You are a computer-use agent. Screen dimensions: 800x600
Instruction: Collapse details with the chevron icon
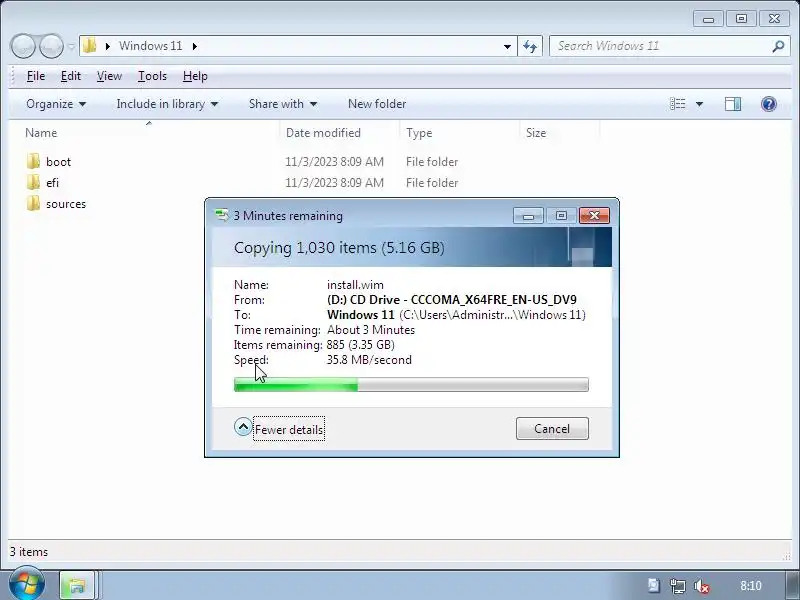pyautogui.click(x=243, y=427)
